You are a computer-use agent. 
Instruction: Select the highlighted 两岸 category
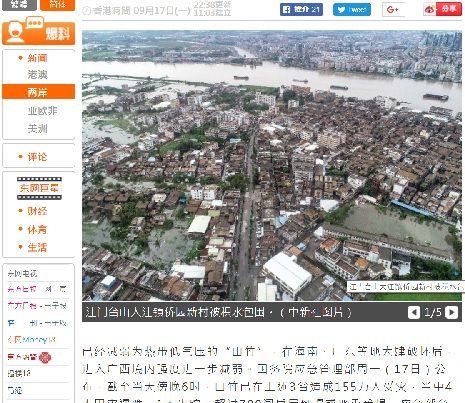click(38, 92)
